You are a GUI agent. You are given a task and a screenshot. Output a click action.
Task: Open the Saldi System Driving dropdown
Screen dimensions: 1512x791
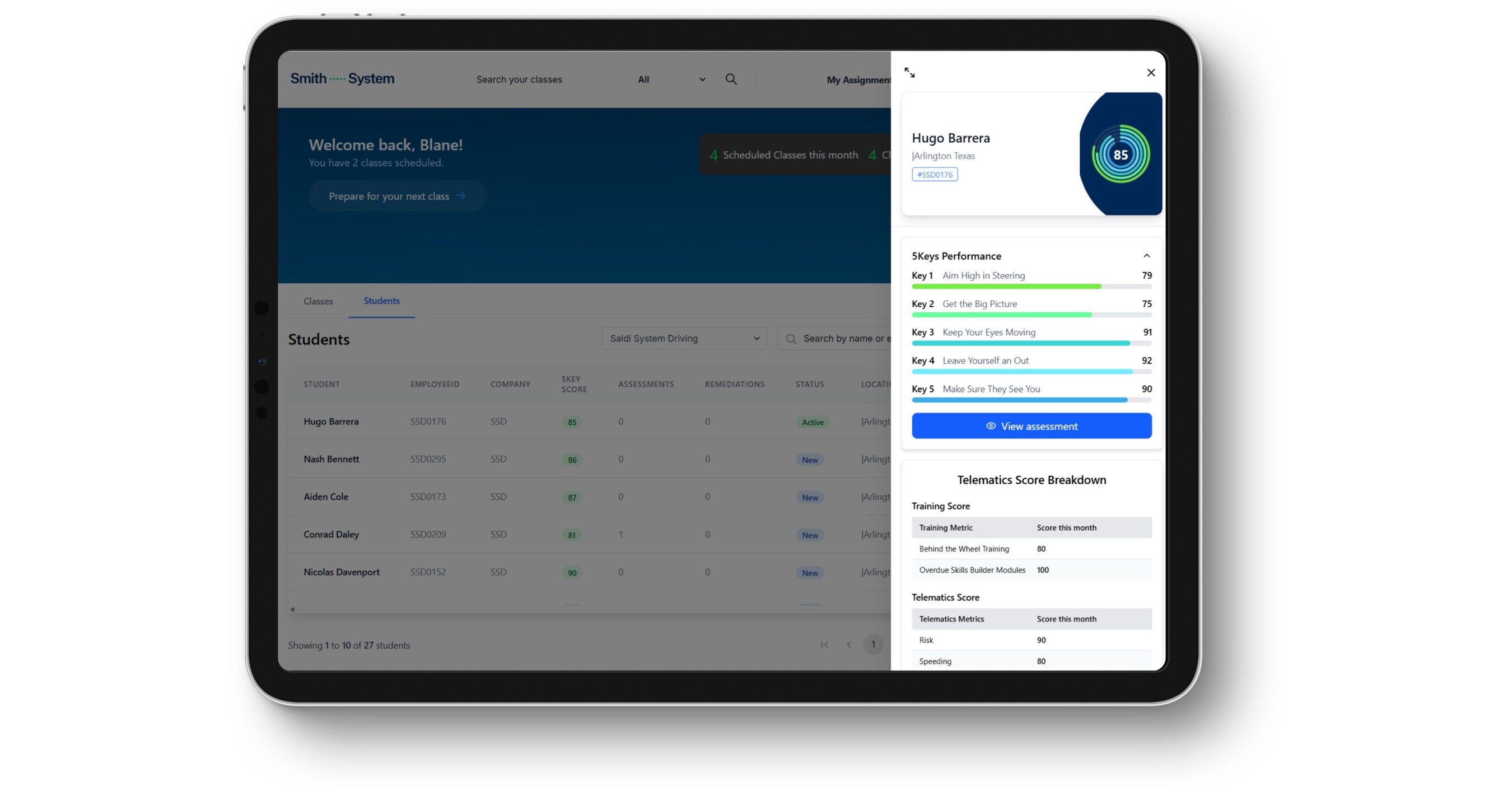pos(684,339)
